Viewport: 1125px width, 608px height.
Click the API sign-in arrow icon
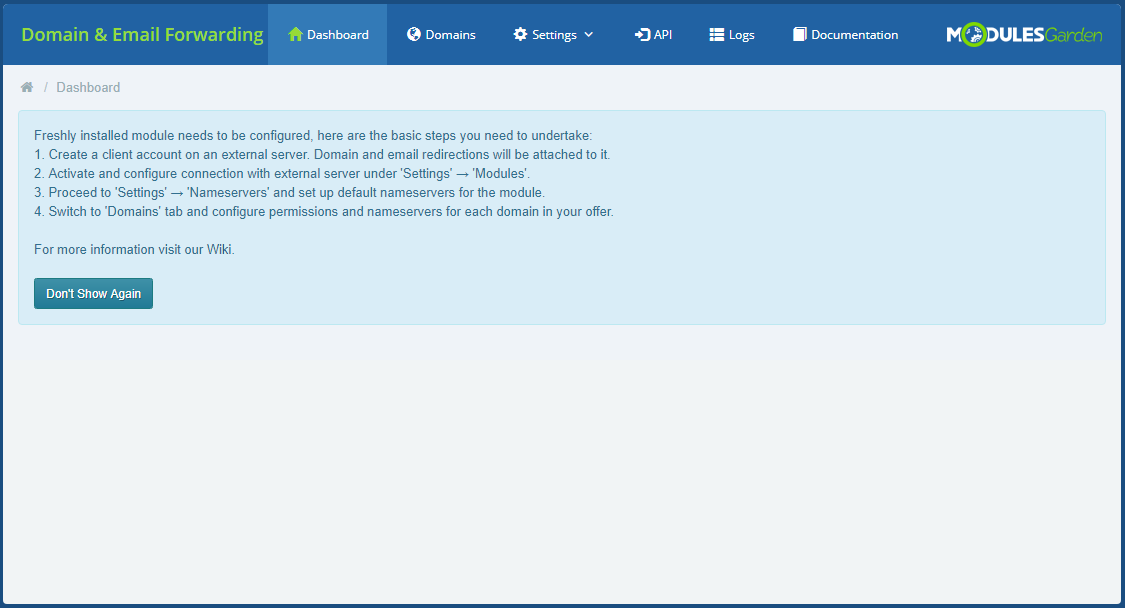pos(642,34)
